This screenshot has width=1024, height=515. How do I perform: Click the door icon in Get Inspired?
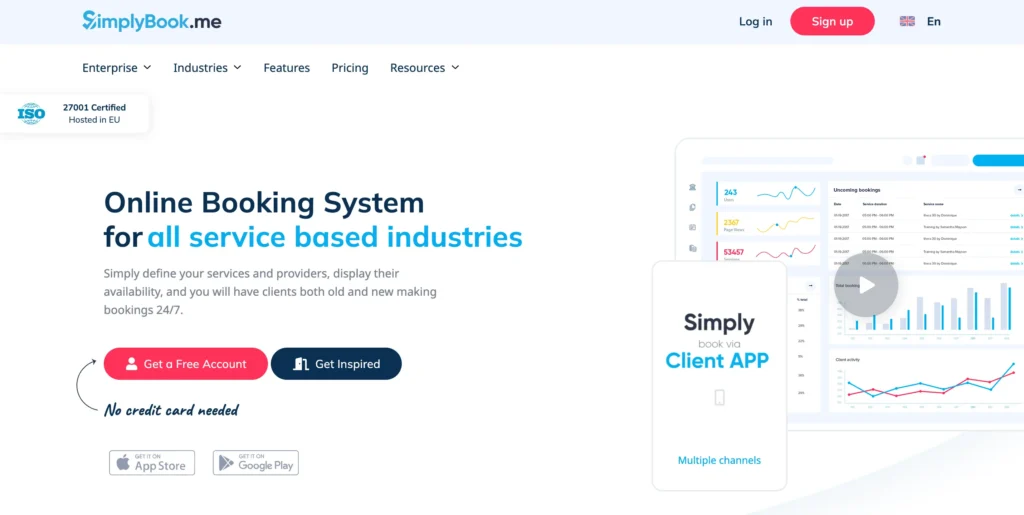coord(300,364)
